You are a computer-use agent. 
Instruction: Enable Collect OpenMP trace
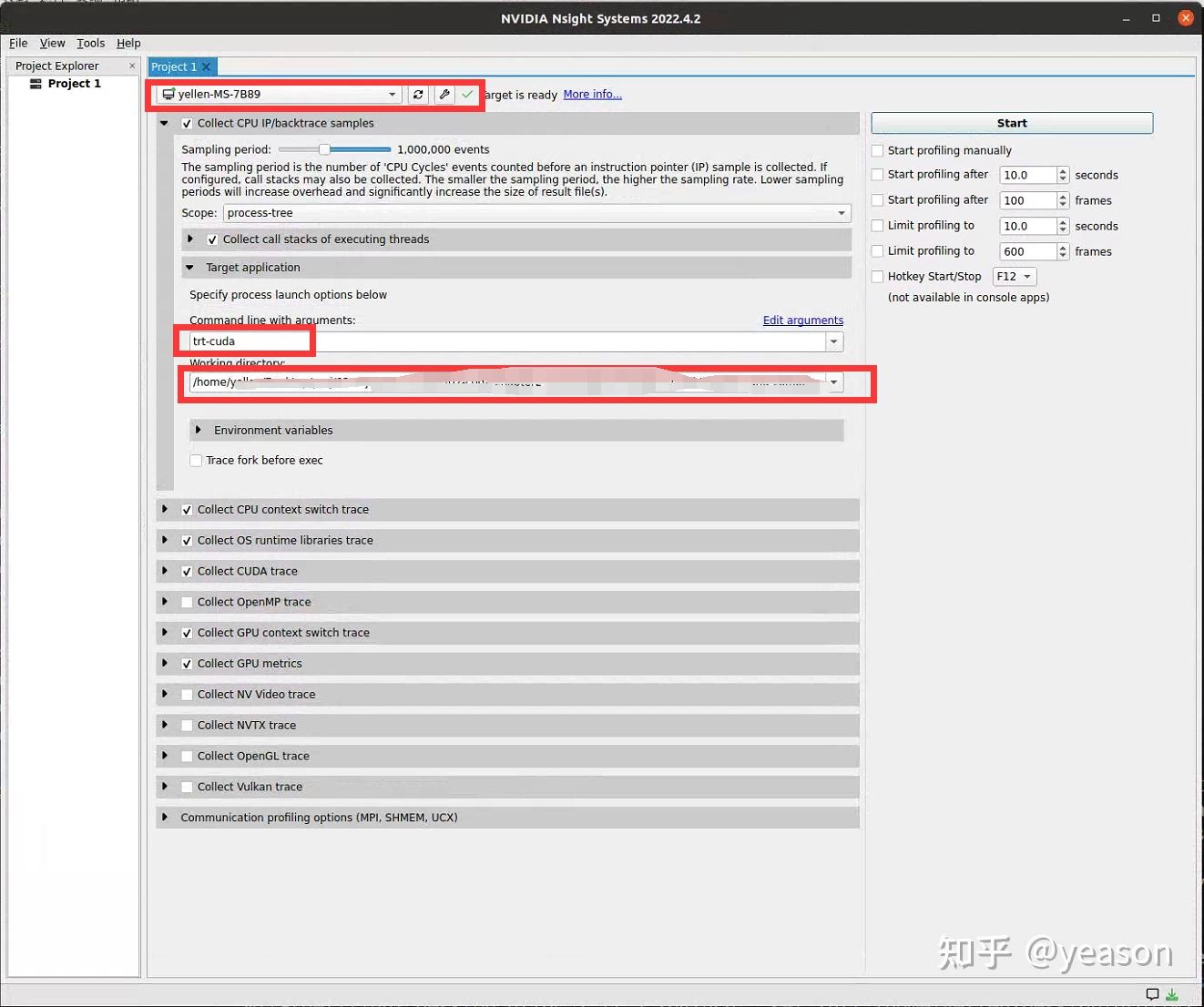187,602
